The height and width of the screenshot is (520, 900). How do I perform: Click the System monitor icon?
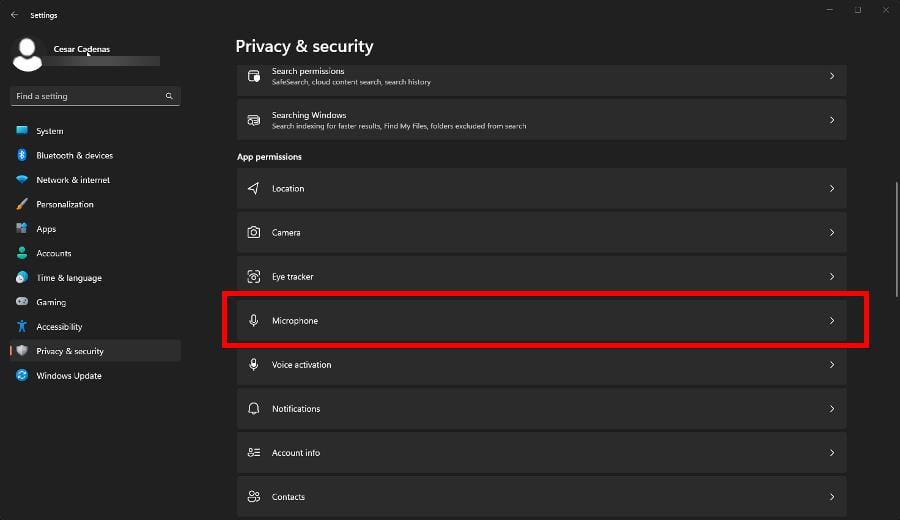click(22, 130)
